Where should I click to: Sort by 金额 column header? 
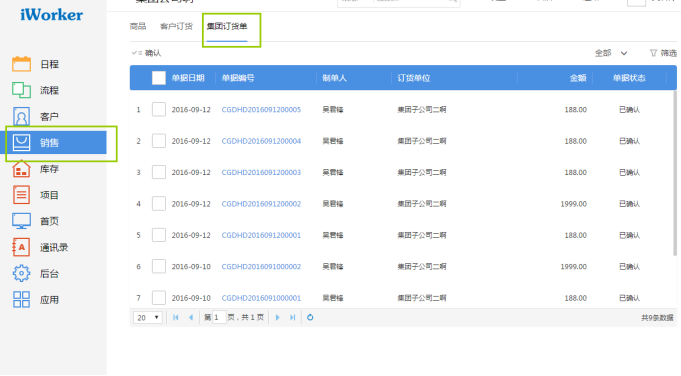coord(578,78)
